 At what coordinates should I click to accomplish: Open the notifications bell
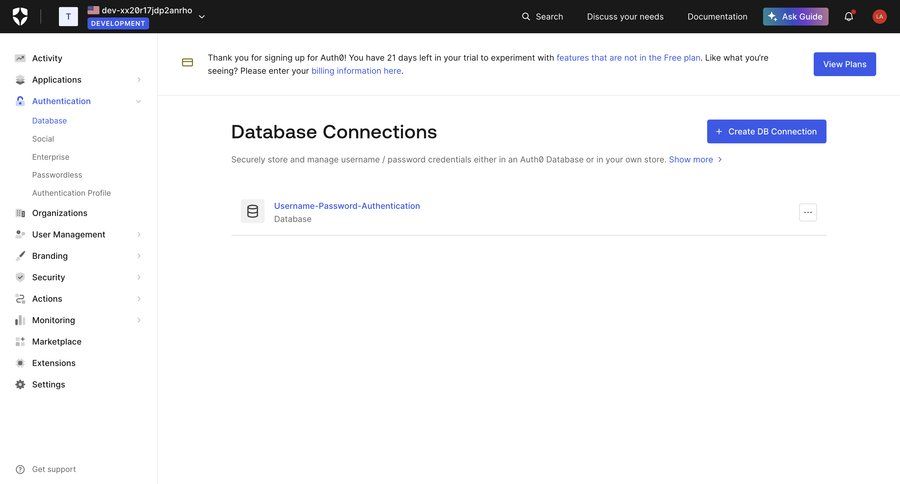[x=849, y=16]
